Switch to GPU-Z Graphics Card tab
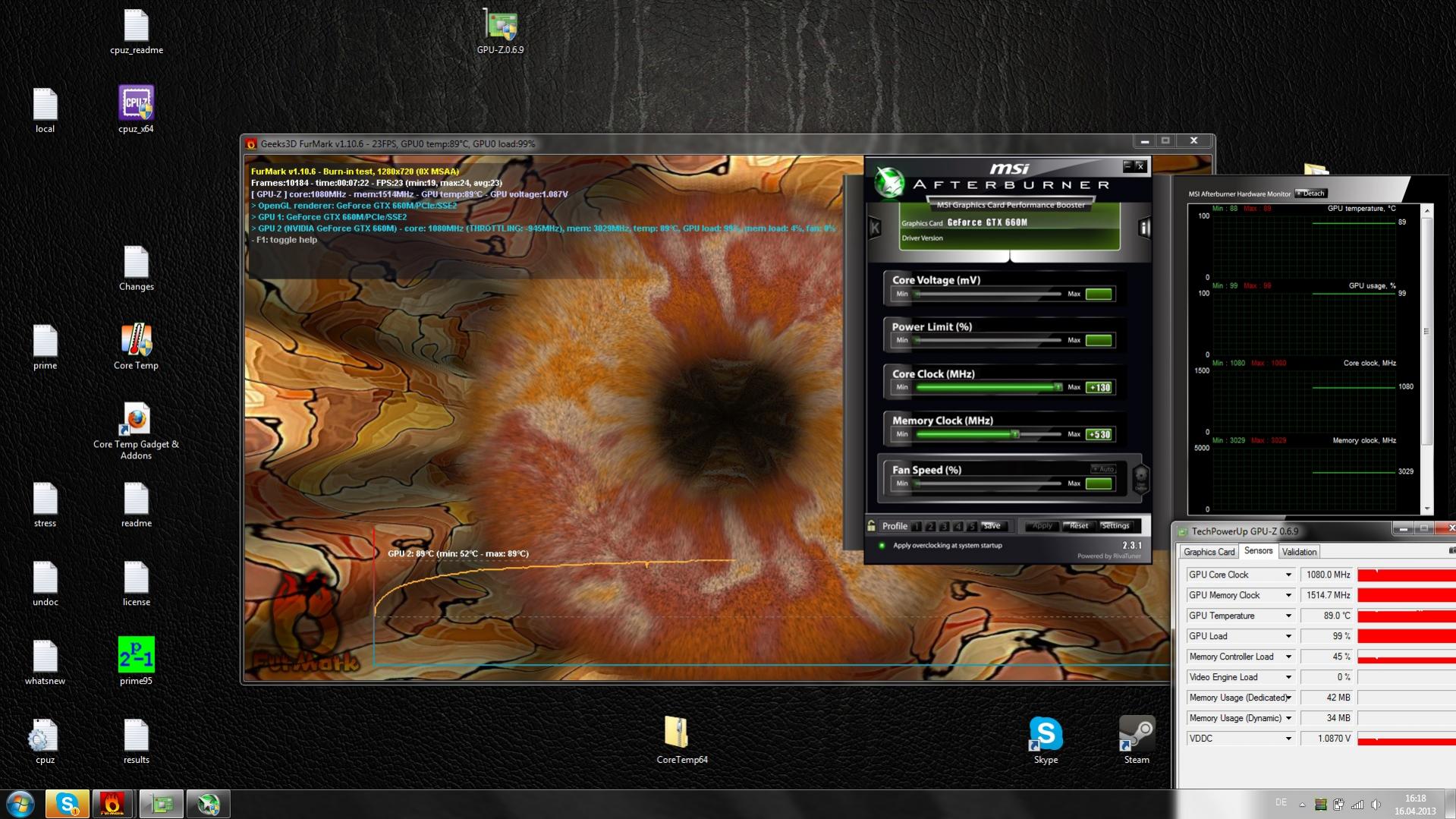This screenshot has width=1456, height=819. click(1209, 552)
